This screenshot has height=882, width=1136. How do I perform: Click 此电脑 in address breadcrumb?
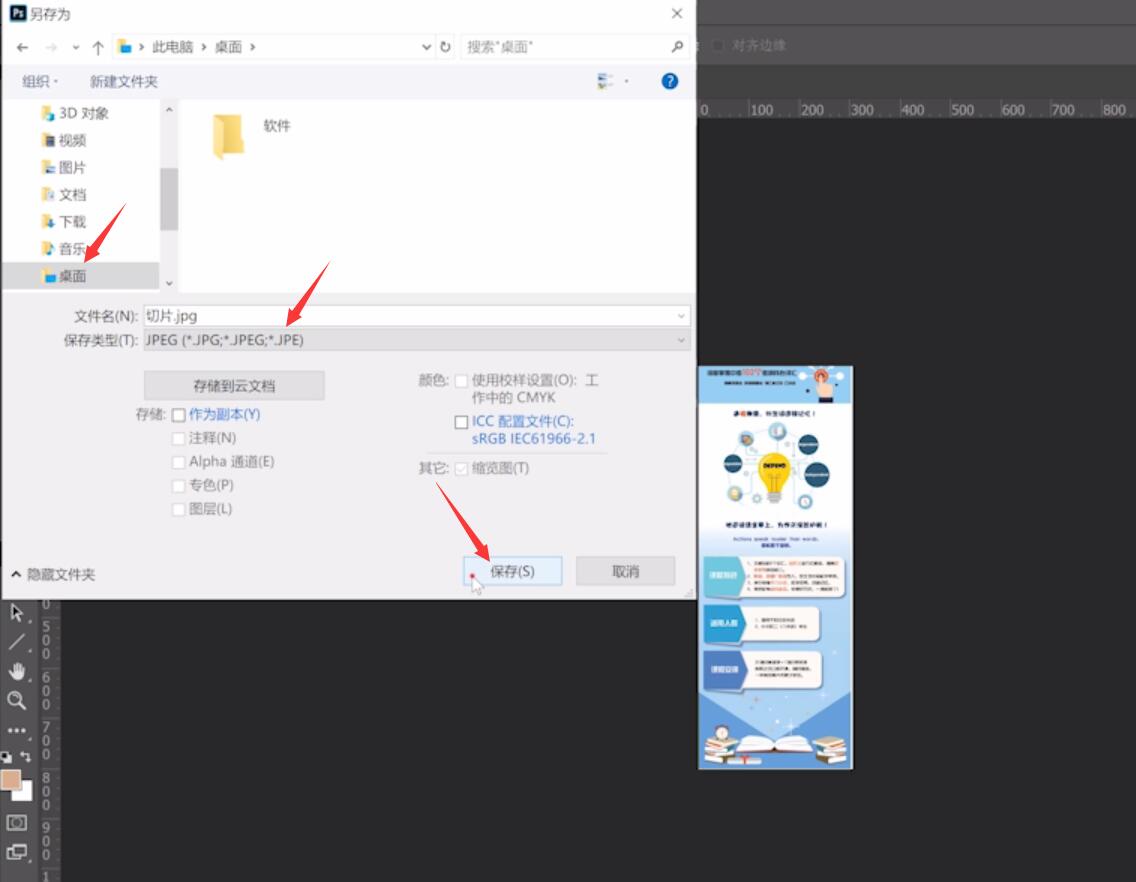[172, 47]
